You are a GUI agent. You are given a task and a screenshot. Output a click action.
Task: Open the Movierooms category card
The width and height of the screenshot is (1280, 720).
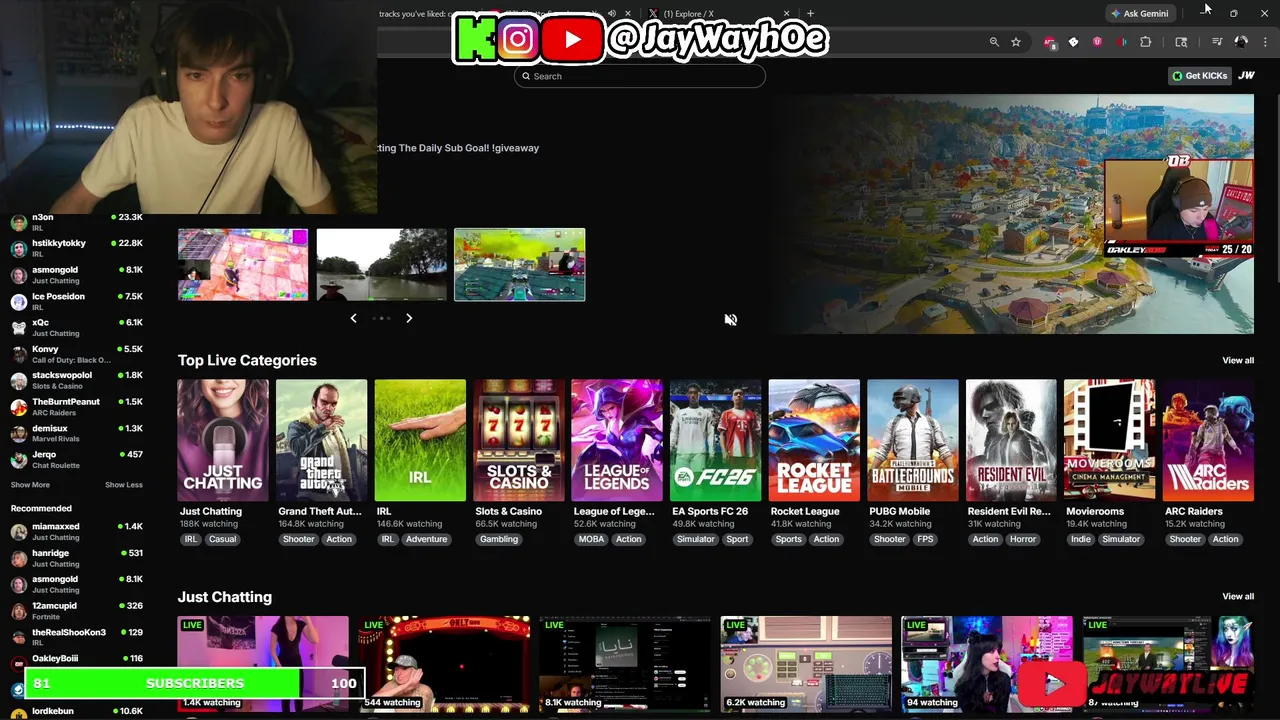click(x=1109, y=440)
